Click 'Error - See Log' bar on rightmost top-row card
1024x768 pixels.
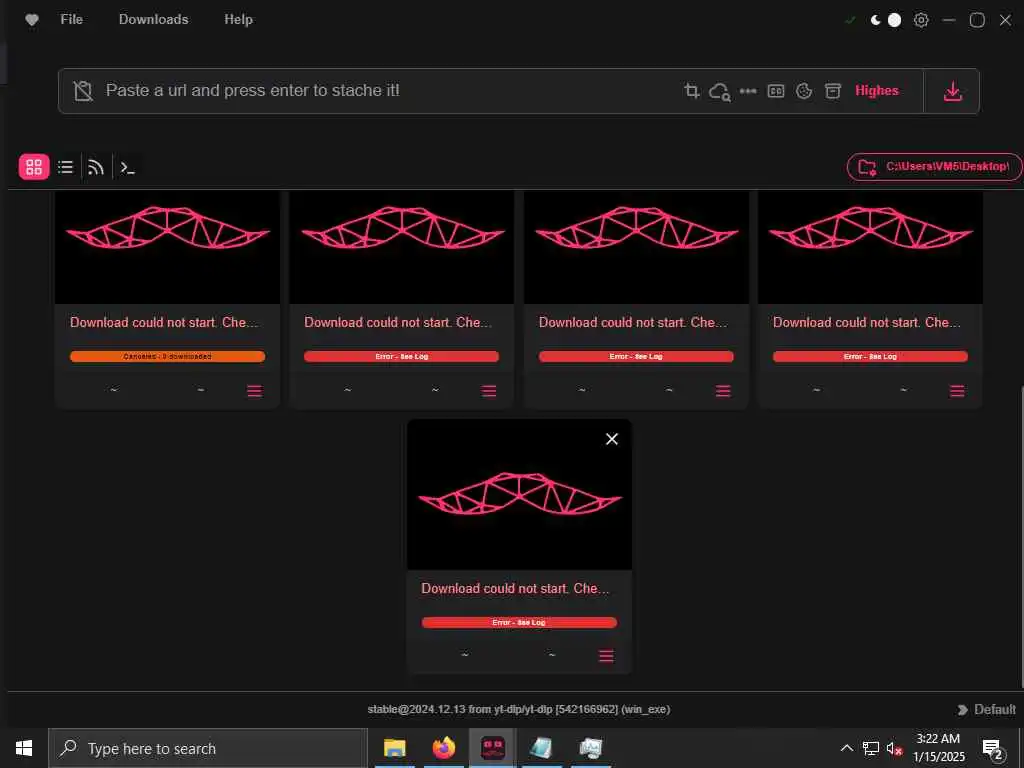click(871, 357)
